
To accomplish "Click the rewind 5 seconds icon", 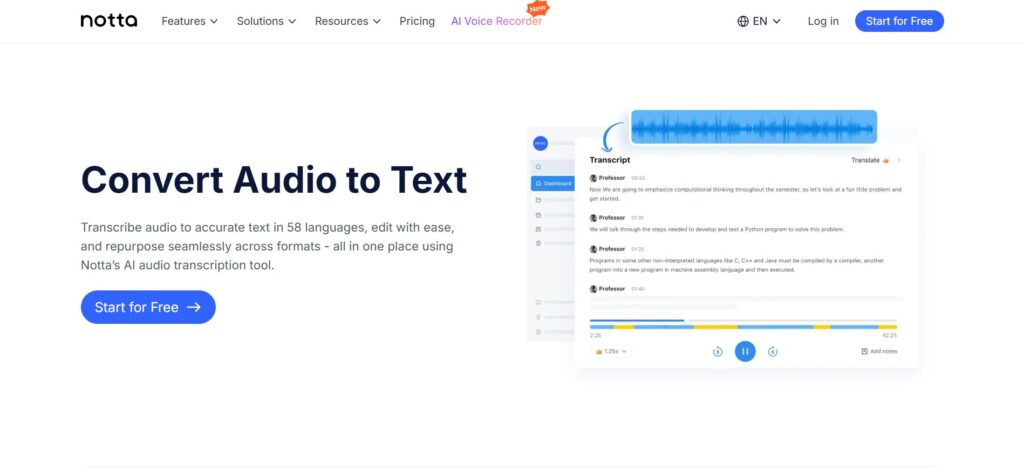I will (717, 352).
